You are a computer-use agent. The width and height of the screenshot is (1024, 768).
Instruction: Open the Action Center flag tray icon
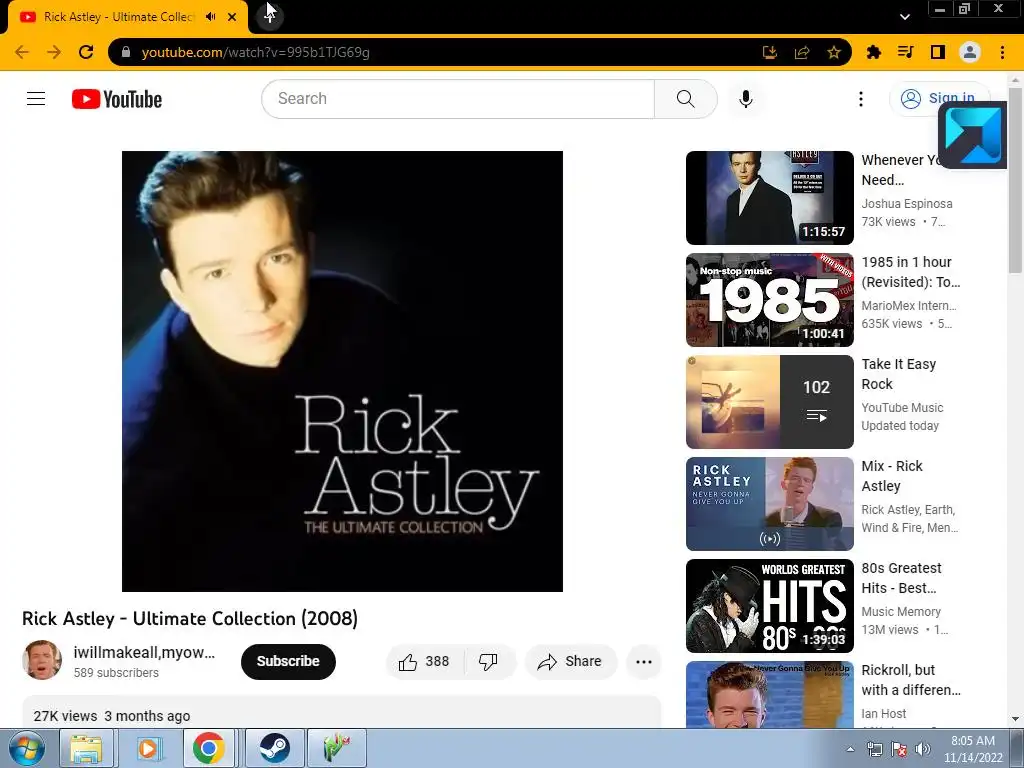click(x=899, y=749)
